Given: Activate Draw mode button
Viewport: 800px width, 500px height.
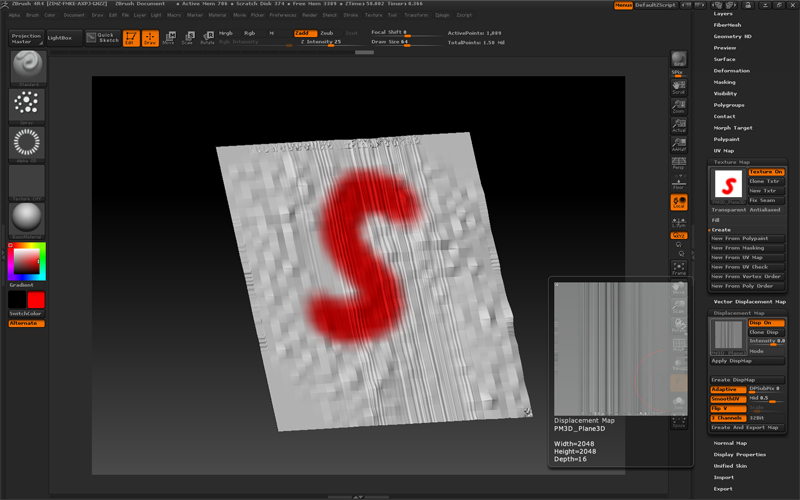Looking at the screenshot, I should pyautogui.click(x=150, y=38).
